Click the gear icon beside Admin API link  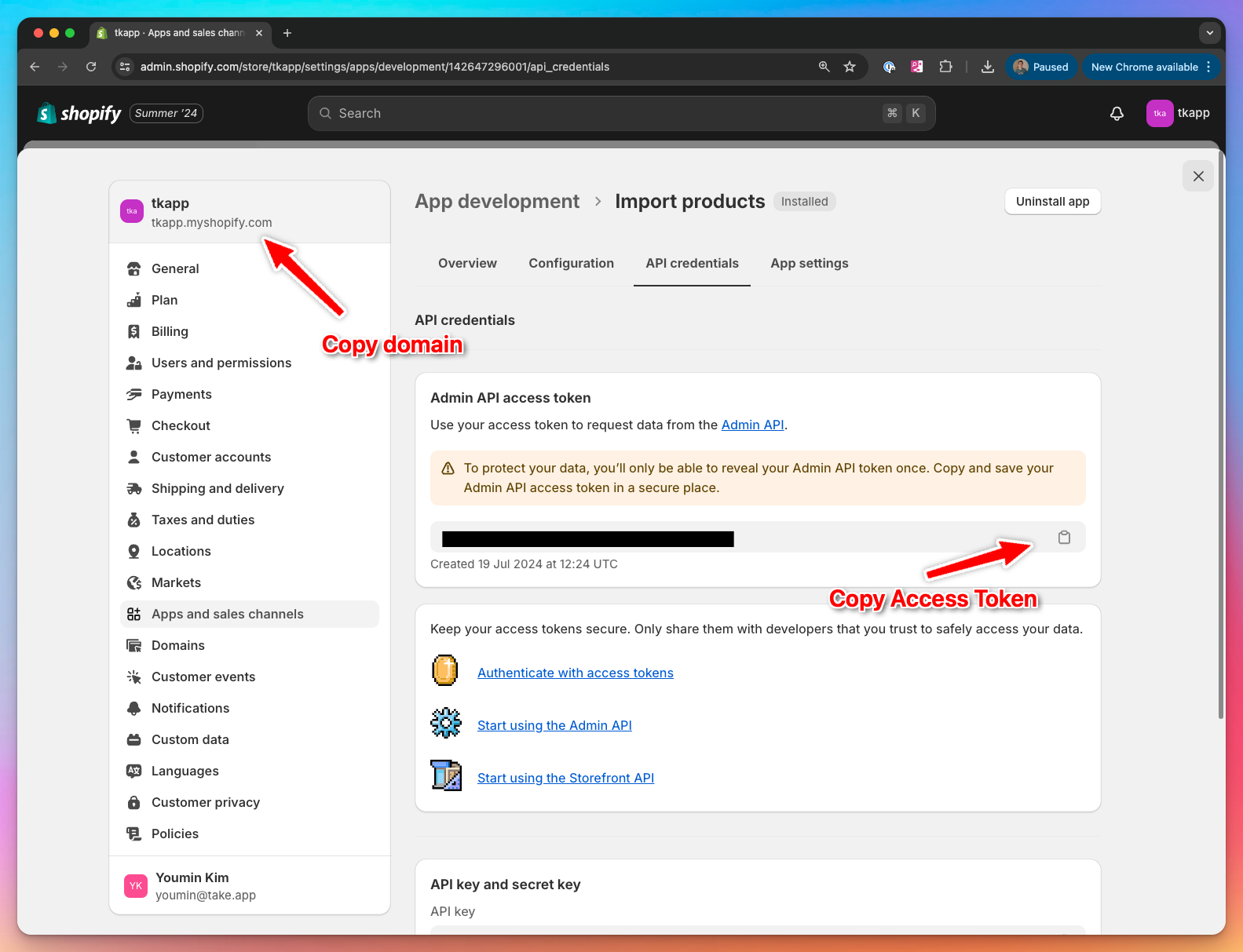point(446,723)
